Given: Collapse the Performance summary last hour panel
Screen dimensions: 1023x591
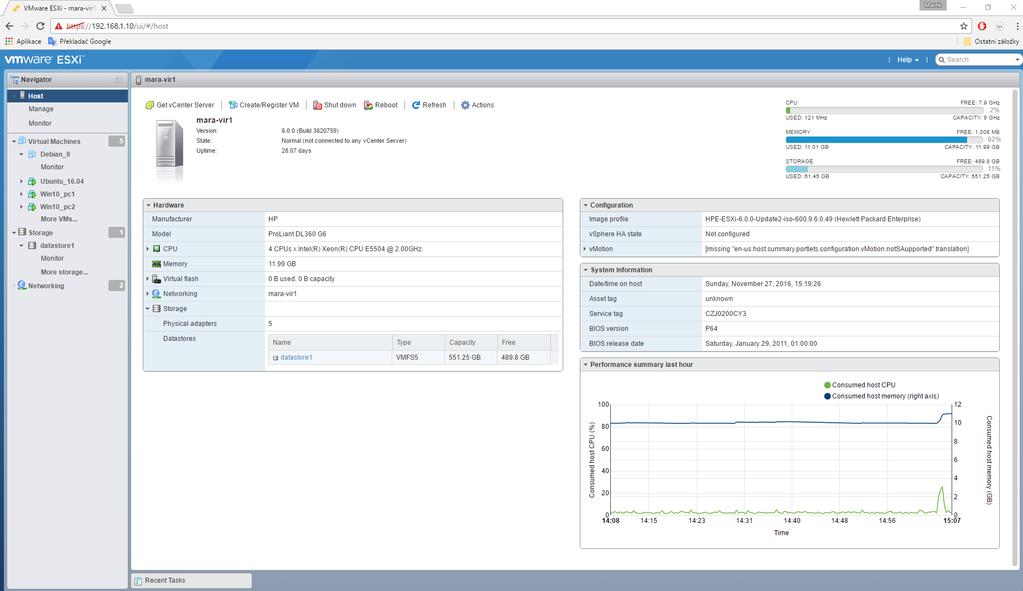Looking at the screenshot, I should click(x=586, y=365).
